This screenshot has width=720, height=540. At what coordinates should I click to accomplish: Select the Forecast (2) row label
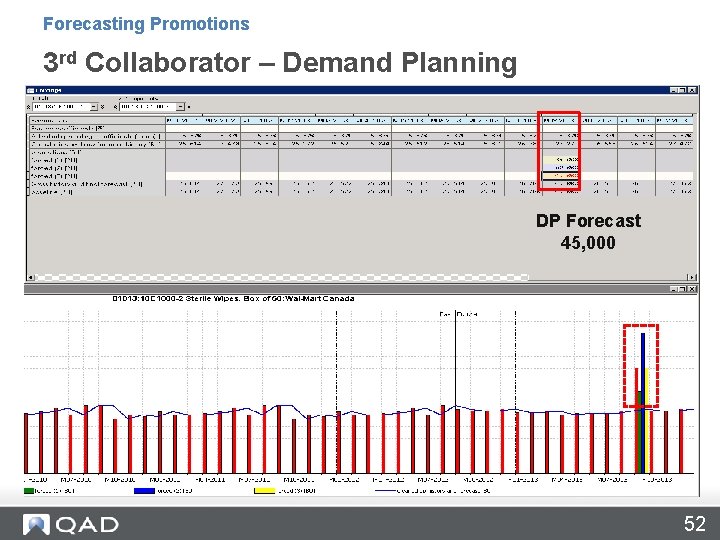[55, 168]
